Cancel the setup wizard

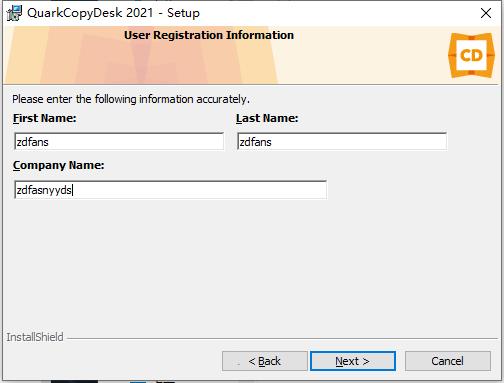[x=448, y=361]
